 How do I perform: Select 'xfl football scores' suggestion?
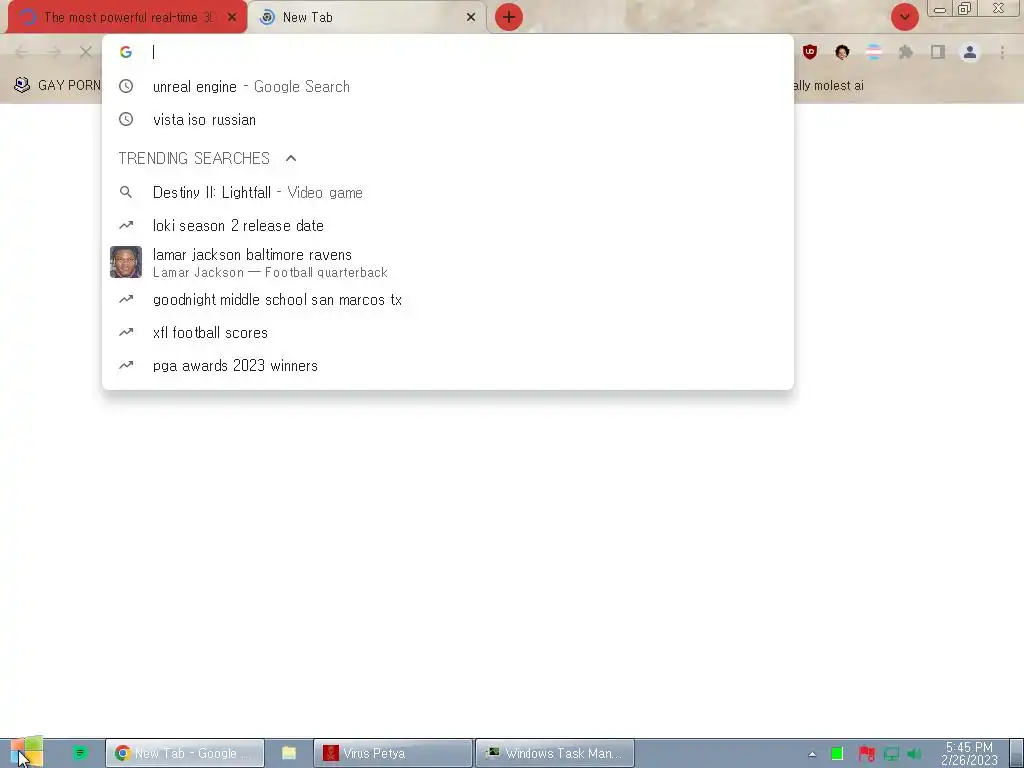448,332
